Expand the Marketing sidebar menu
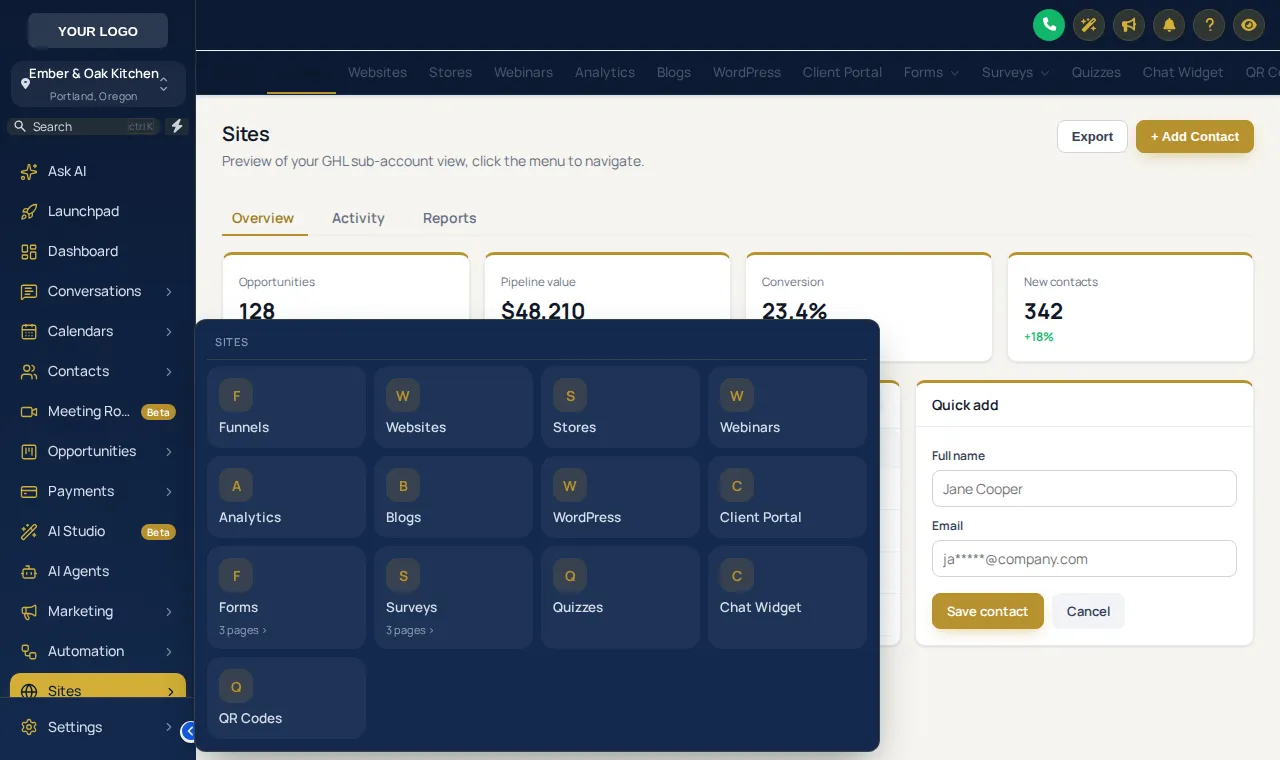Viewport: 1280px width, 760px height. pos(98,611)
